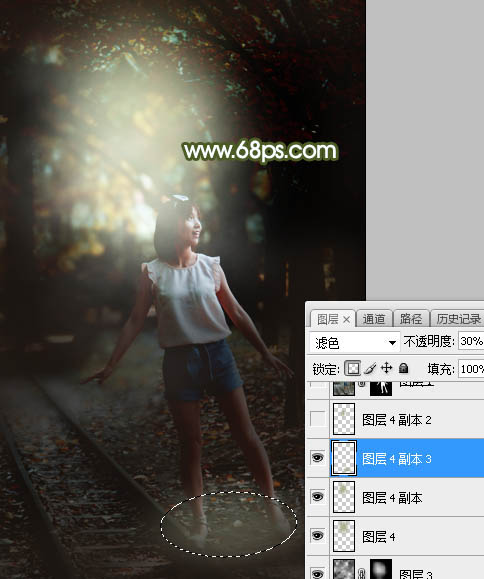
Task: Click the 不透明度 opacity value field
Action: click(x=471, y=341)
